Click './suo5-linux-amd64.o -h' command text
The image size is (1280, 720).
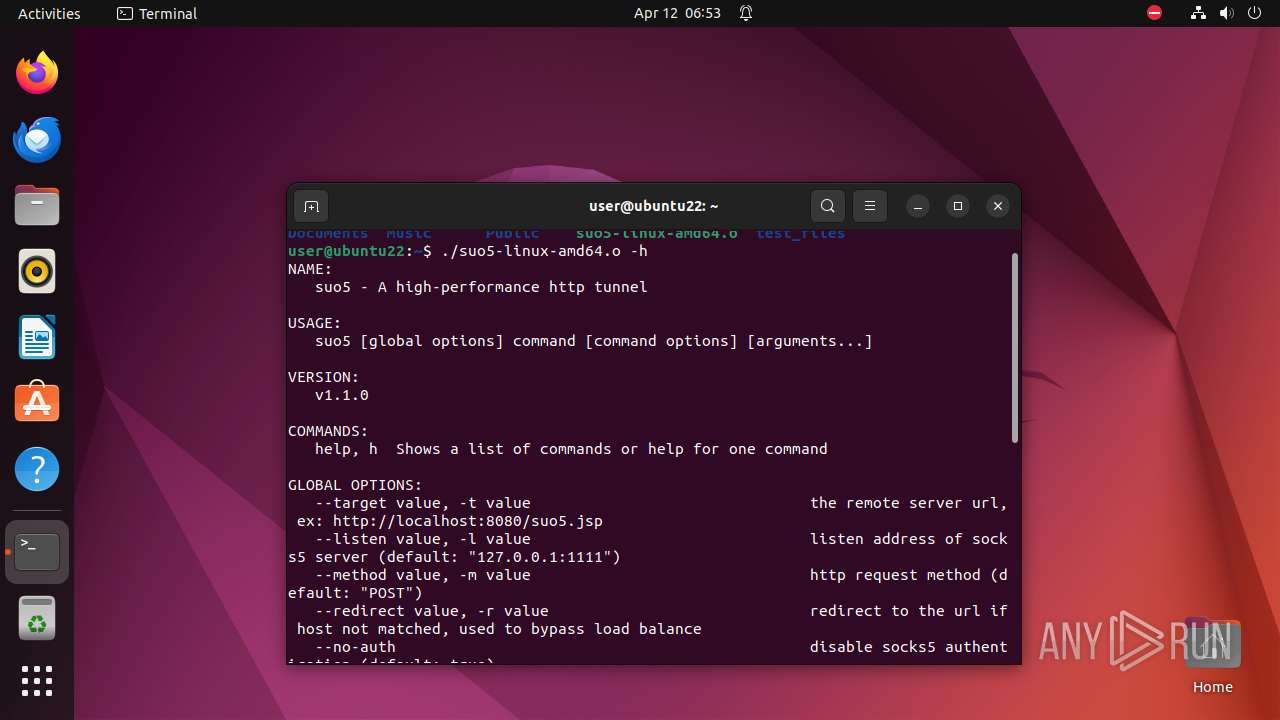pyautogui.click(x=544, y=251)
